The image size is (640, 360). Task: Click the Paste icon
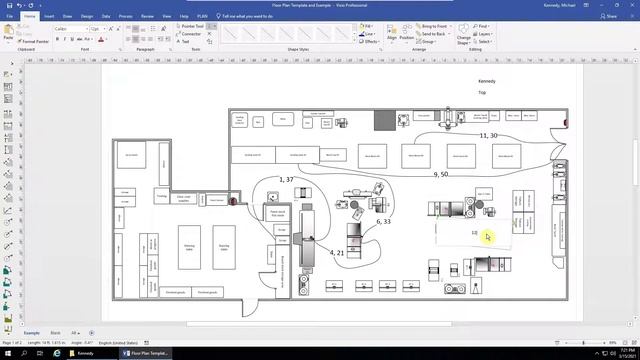click(x=8, y=31)
